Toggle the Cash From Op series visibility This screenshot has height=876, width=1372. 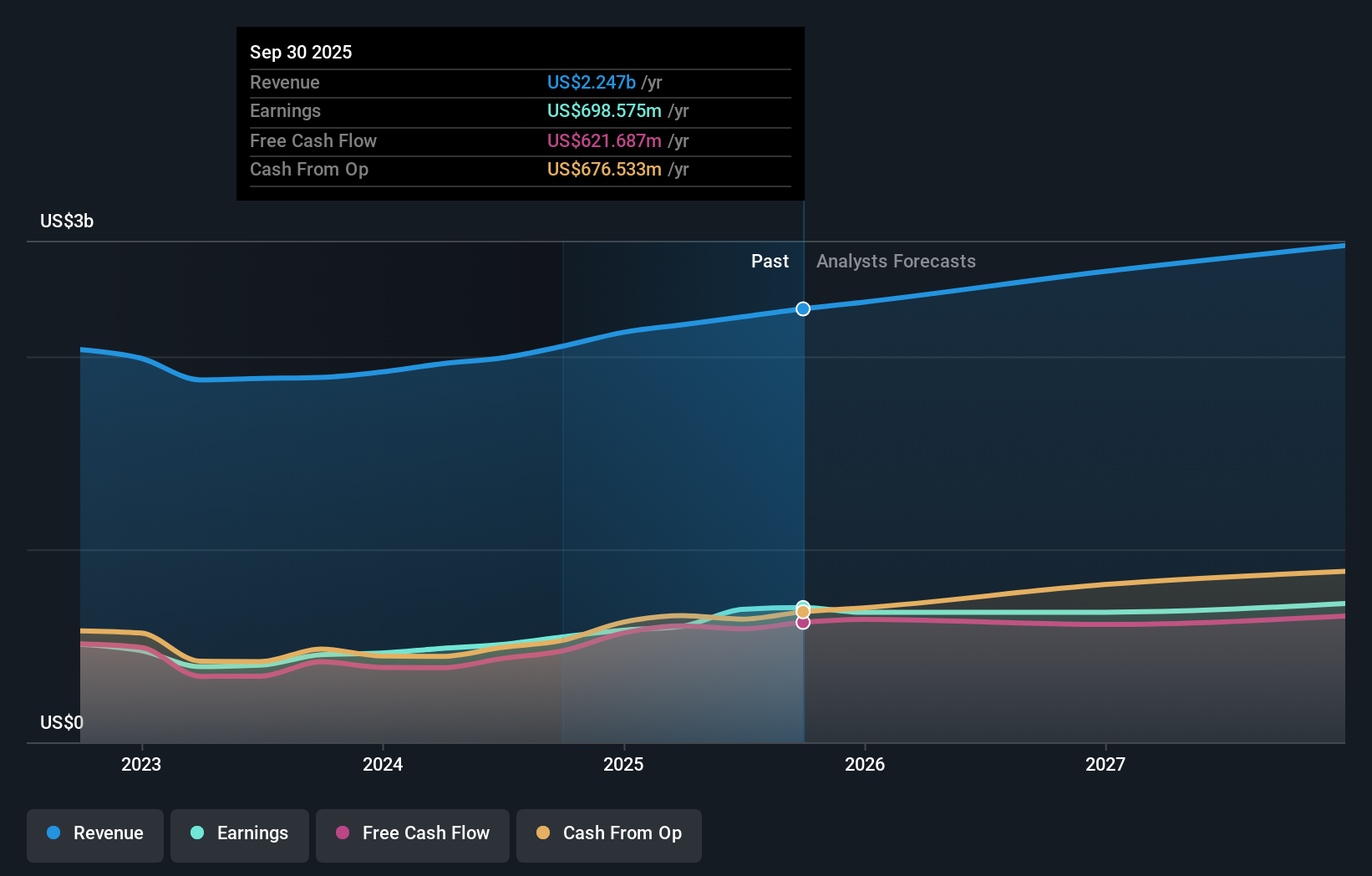tap(608, 834)
